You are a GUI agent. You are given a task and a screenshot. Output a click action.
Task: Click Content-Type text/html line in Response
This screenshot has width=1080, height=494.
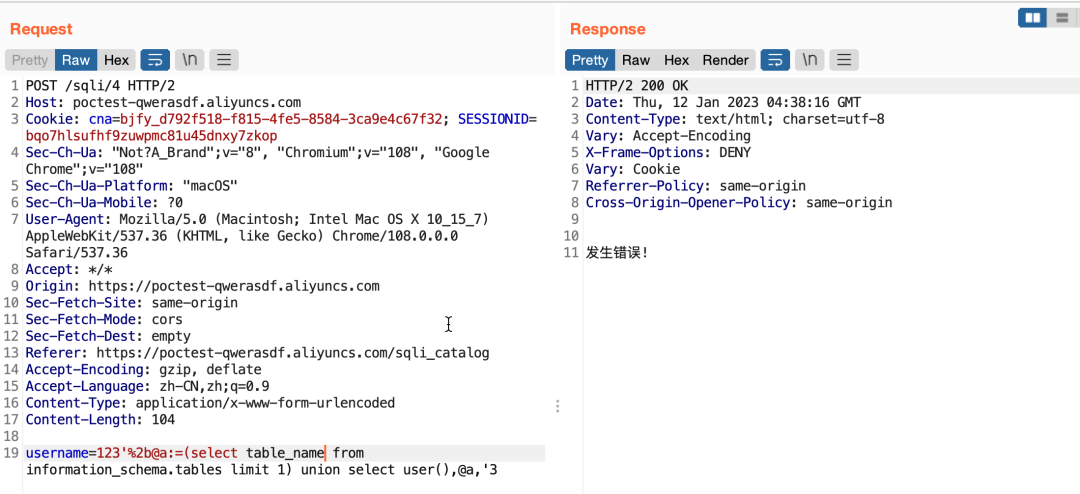pyautogui.click(x=735, y=119)
